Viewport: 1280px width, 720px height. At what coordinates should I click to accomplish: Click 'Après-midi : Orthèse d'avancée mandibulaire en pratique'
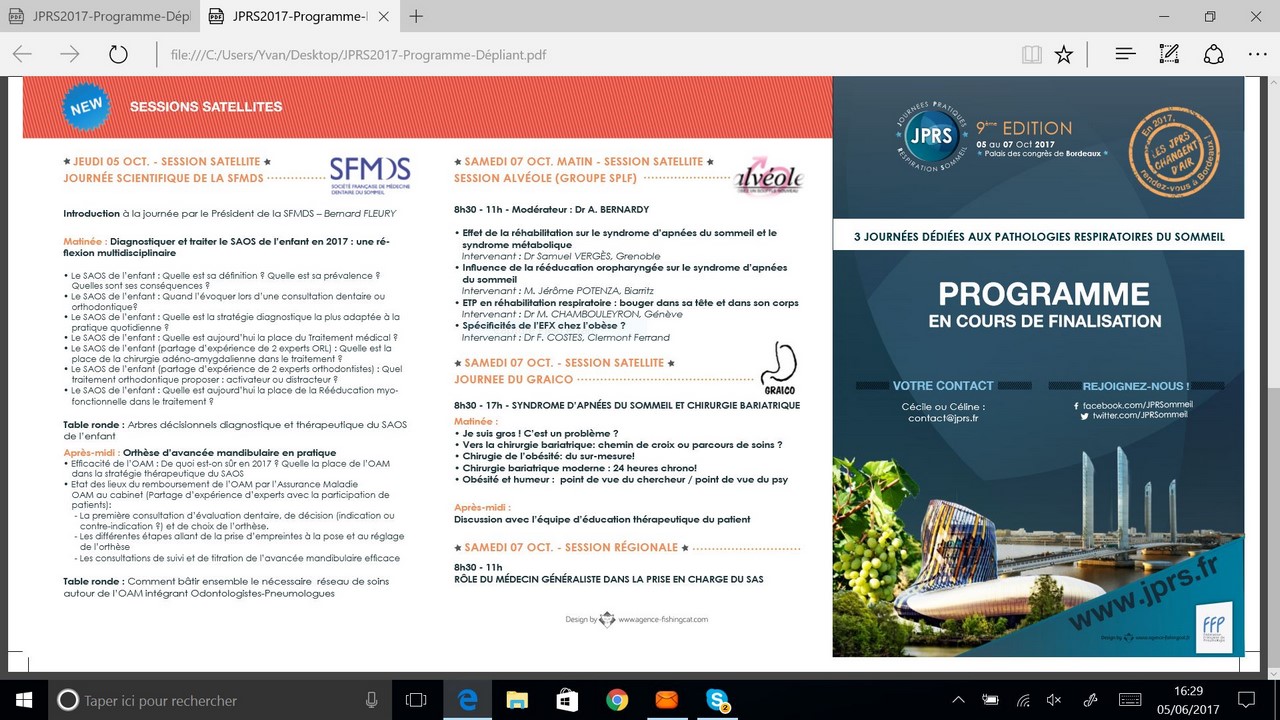point(200,453)
